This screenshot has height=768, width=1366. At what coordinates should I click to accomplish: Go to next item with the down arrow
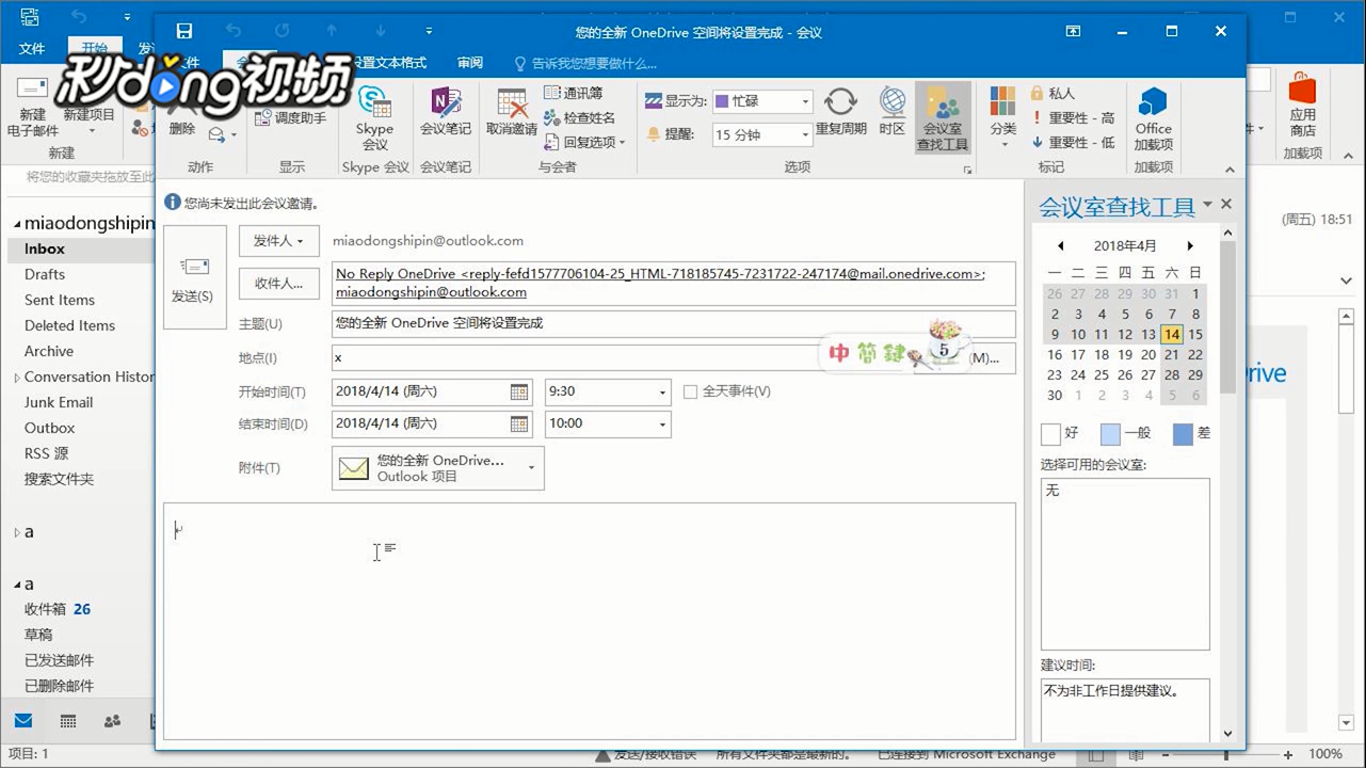click(x=381, y=31)
